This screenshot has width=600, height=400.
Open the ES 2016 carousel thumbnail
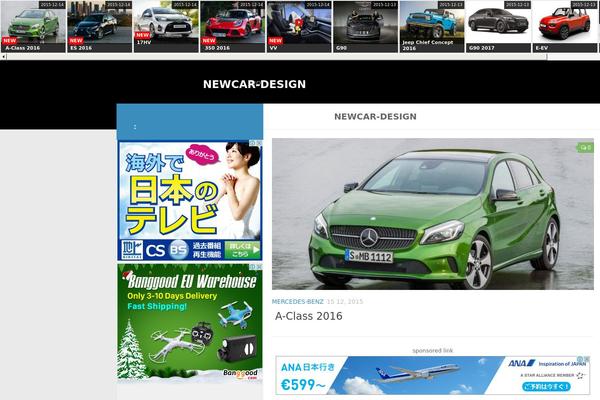pyautogui.click(x=99, y=26)
